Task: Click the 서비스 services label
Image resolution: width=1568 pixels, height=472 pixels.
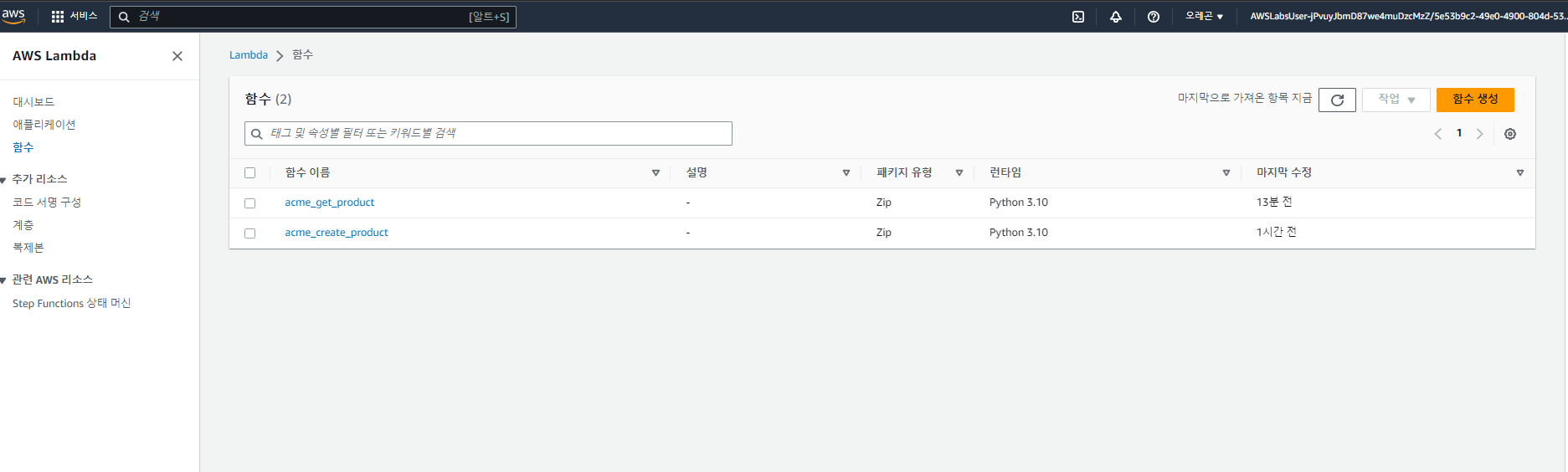Action: [83, 16]
